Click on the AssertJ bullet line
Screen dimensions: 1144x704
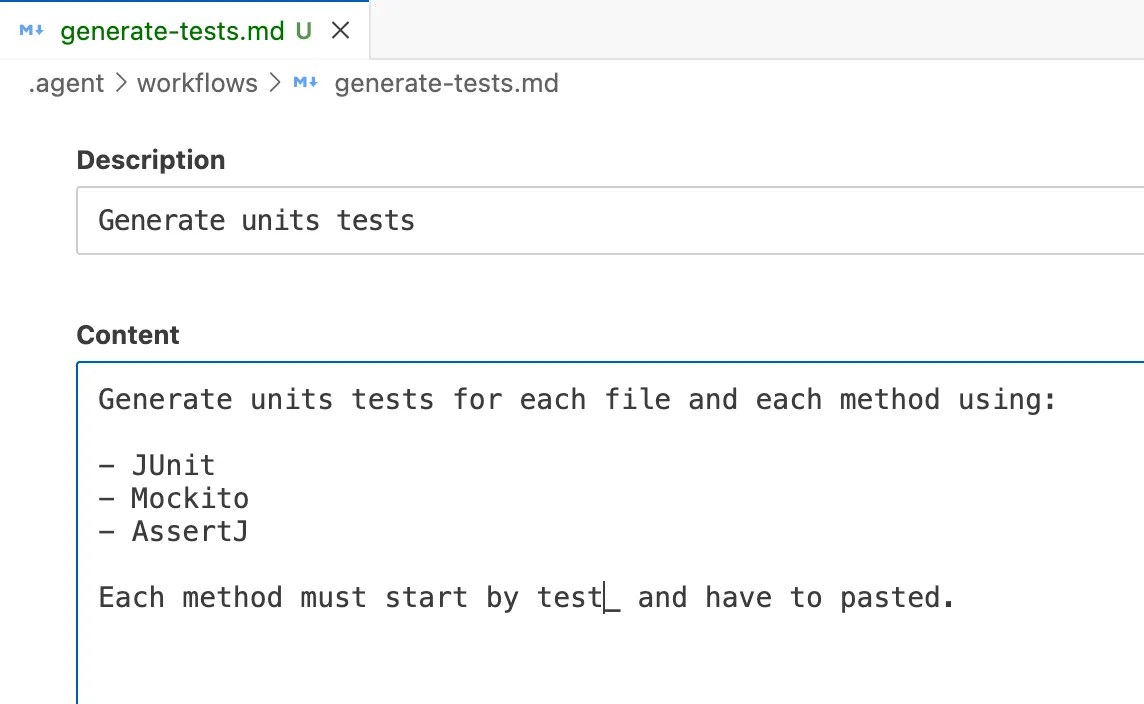(x=188, y=531)
